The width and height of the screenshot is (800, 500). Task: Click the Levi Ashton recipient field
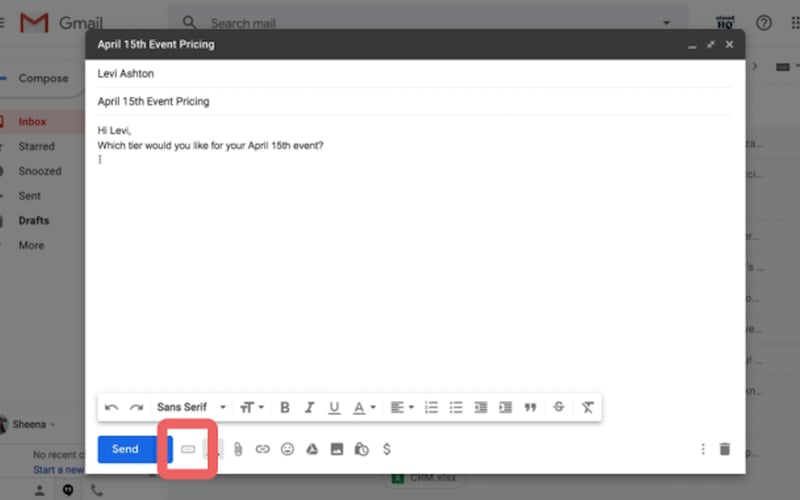tap(414, 73)
